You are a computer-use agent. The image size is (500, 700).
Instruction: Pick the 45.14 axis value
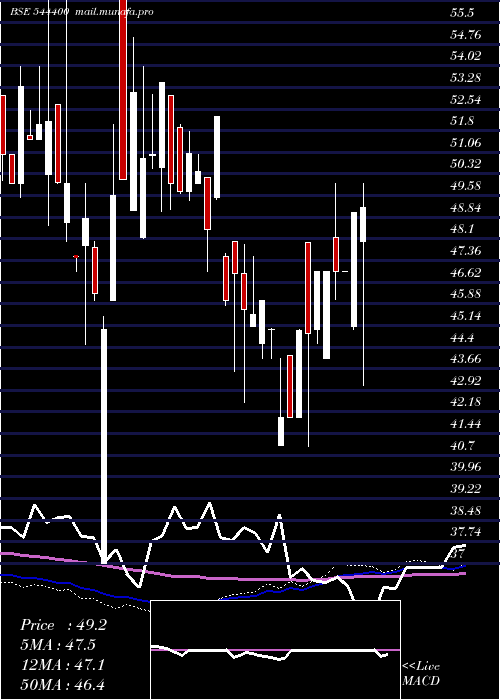point(466,316)
